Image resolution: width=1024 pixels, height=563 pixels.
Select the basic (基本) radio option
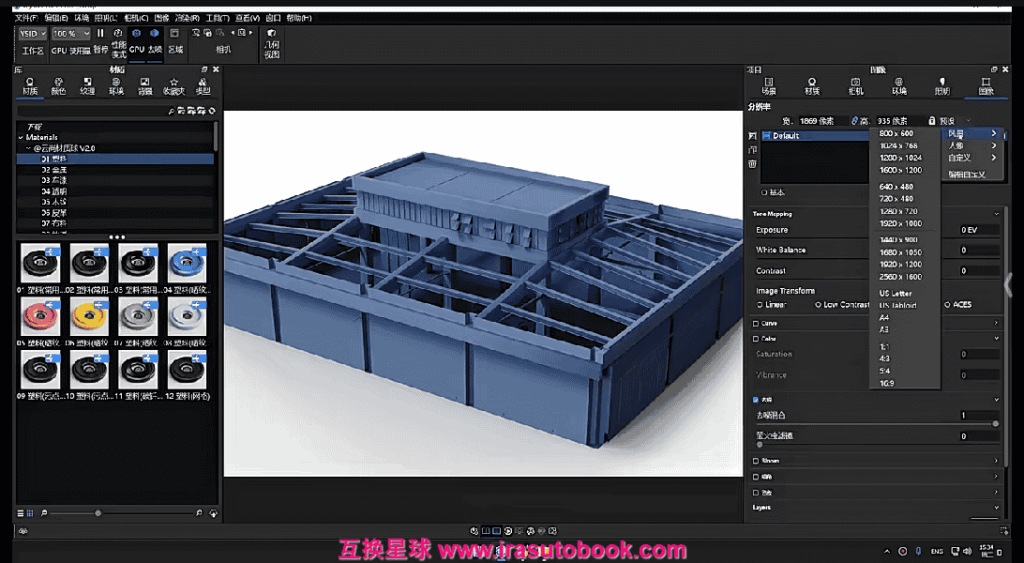(764, 193)
